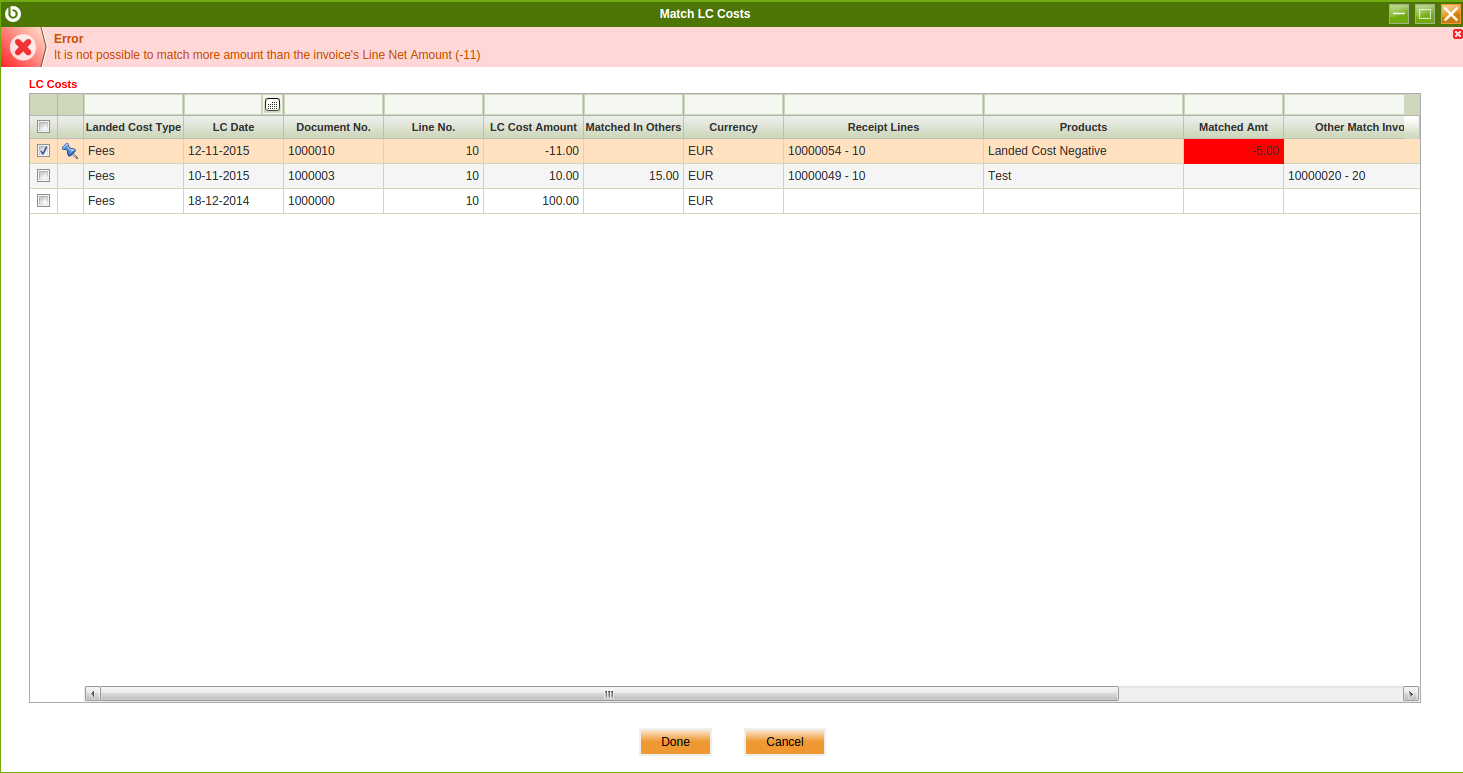Click the pin icon on first Fees row

[x=70, y=151]
